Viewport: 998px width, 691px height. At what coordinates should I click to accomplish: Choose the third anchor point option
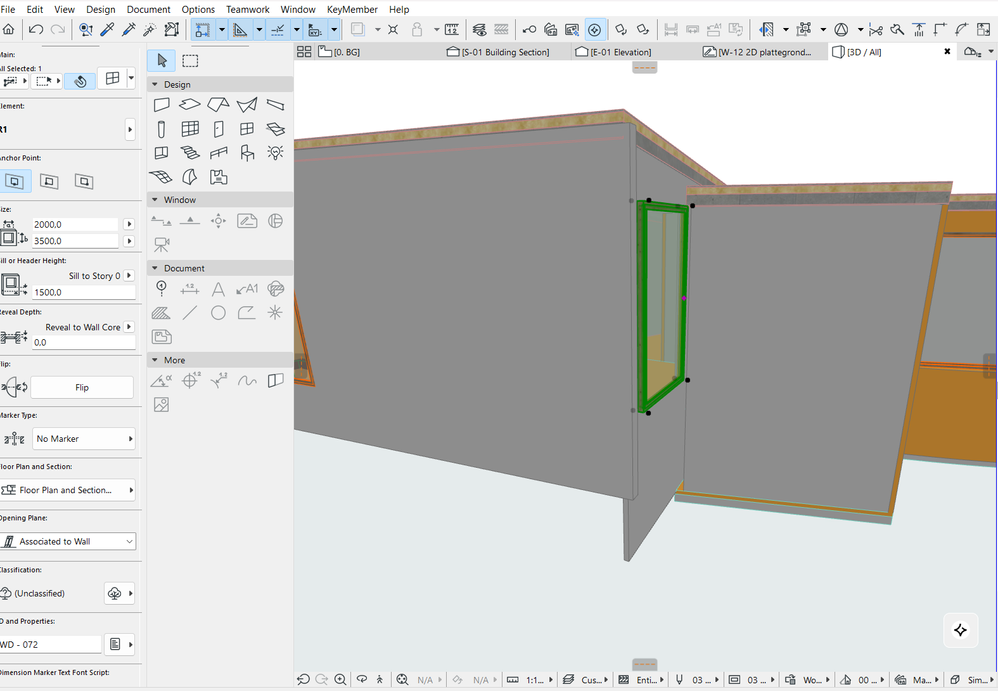(x=83, y=181)
